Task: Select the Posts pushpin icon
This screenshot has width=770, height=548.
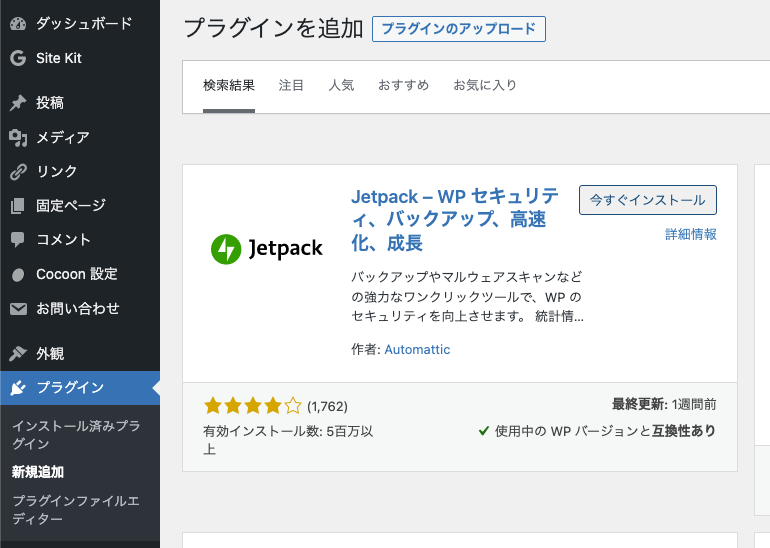Action: (18, 103)
